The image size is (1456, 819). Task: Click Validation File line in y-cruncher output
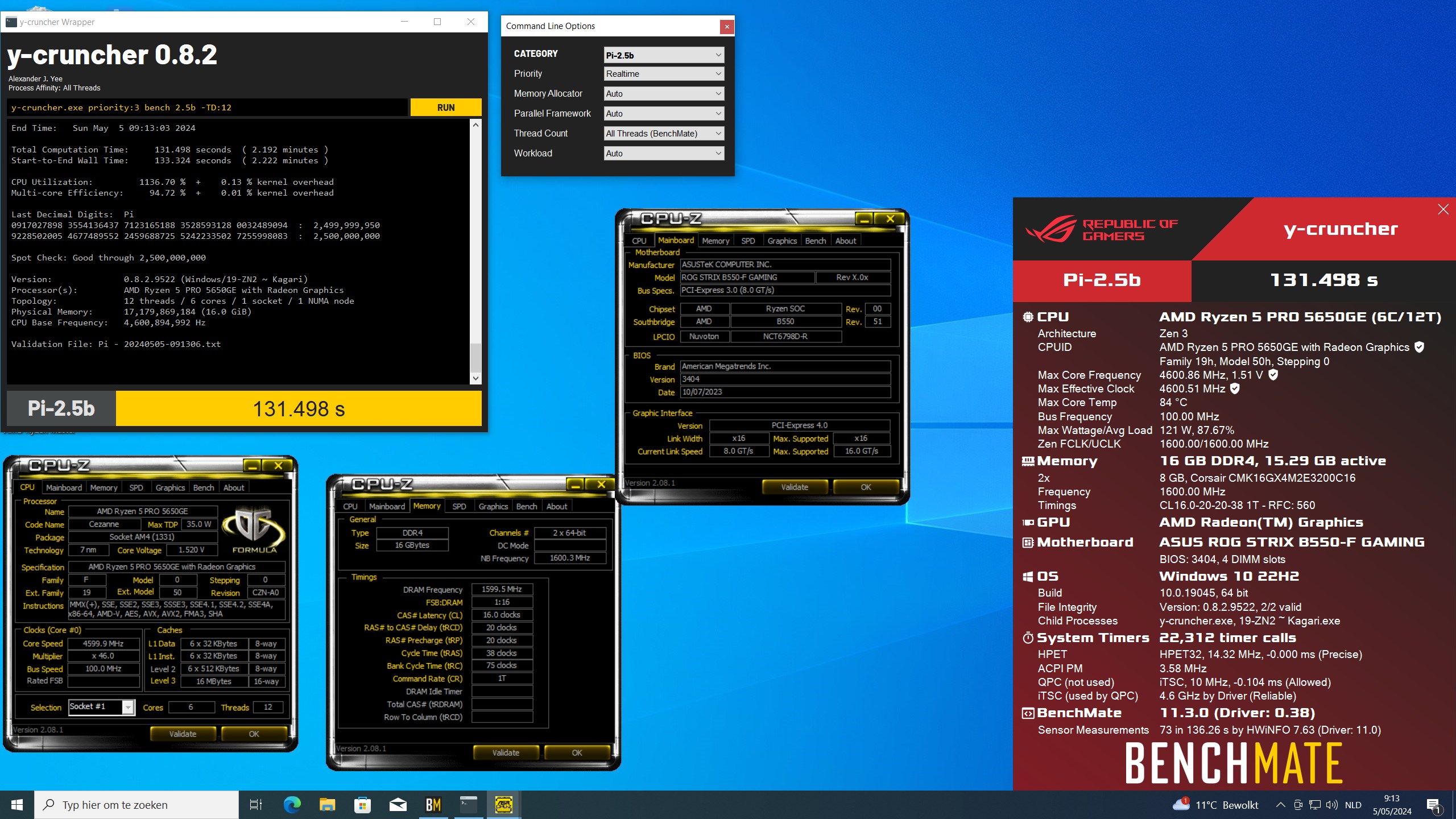[x=116, y=344]
